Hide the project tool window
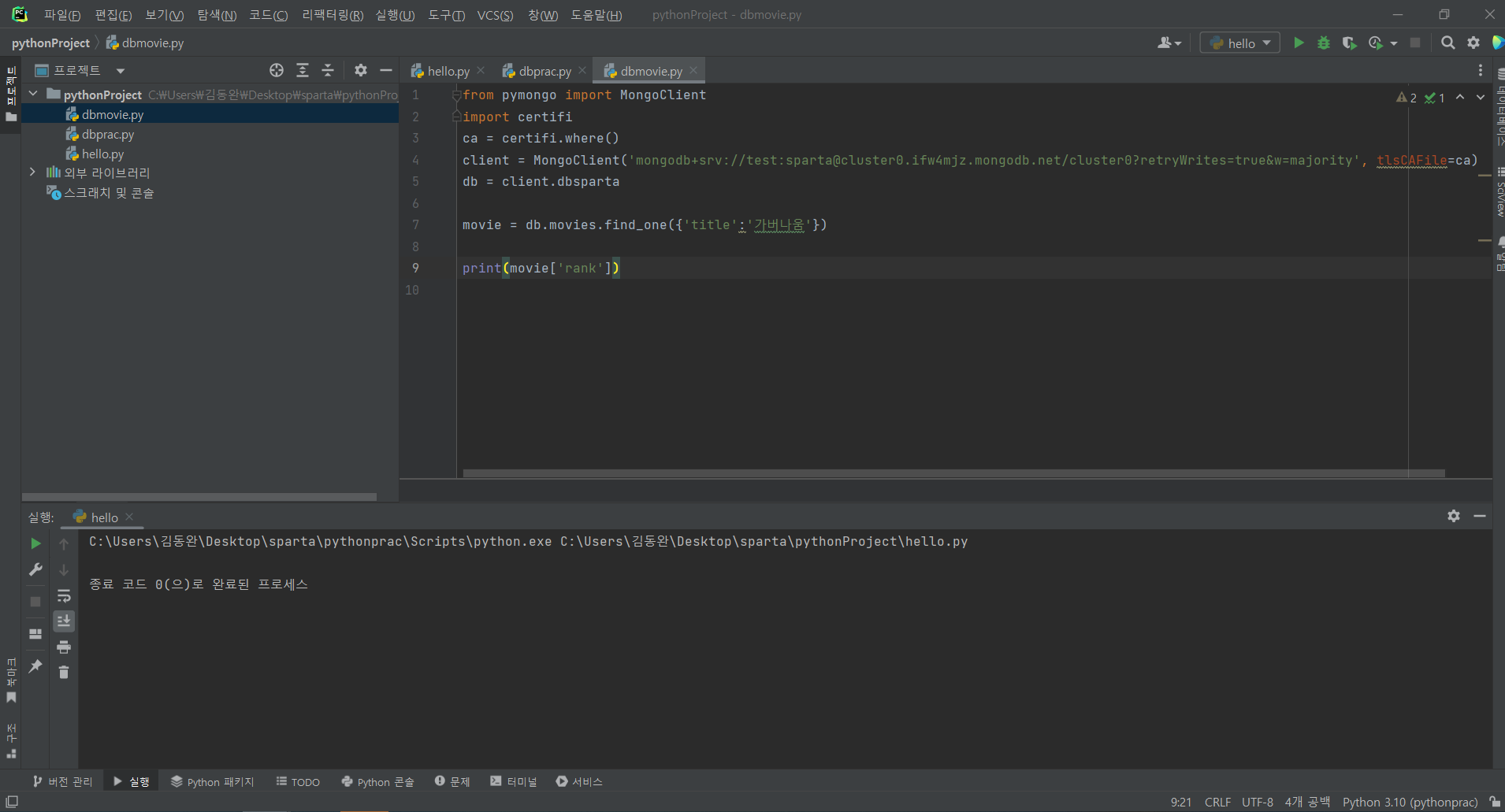This screenshot has width=1505, height=812. 386,70
